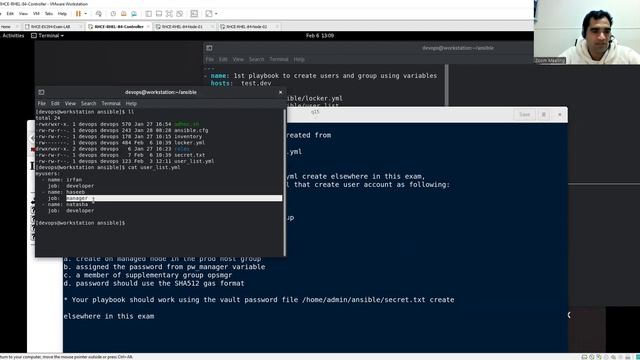Click 'ansible.cfg' in the terminal listing
This screenshot has width=640, height=360.
191,131
